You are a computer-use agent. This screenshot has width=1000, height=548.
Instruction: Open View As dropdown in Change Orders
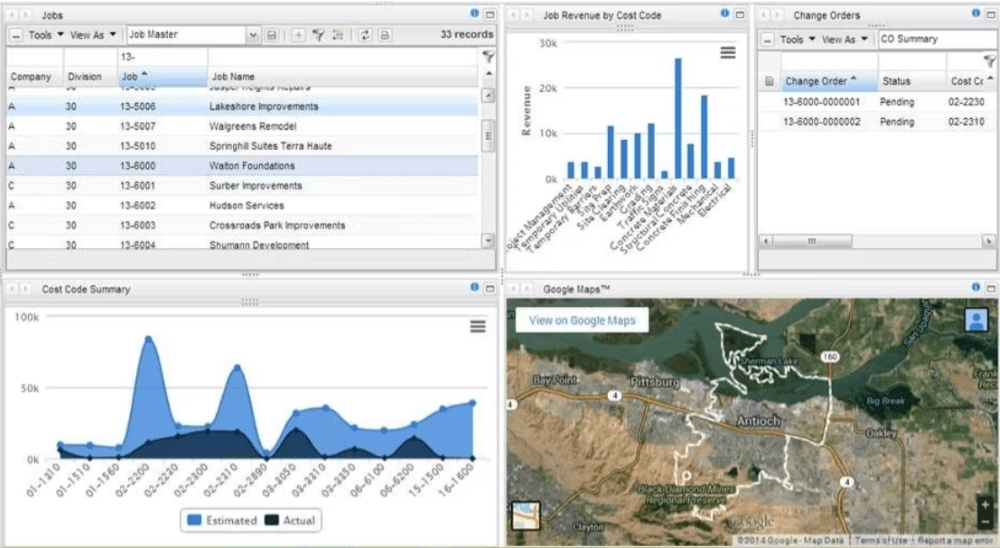coord(845,40)
